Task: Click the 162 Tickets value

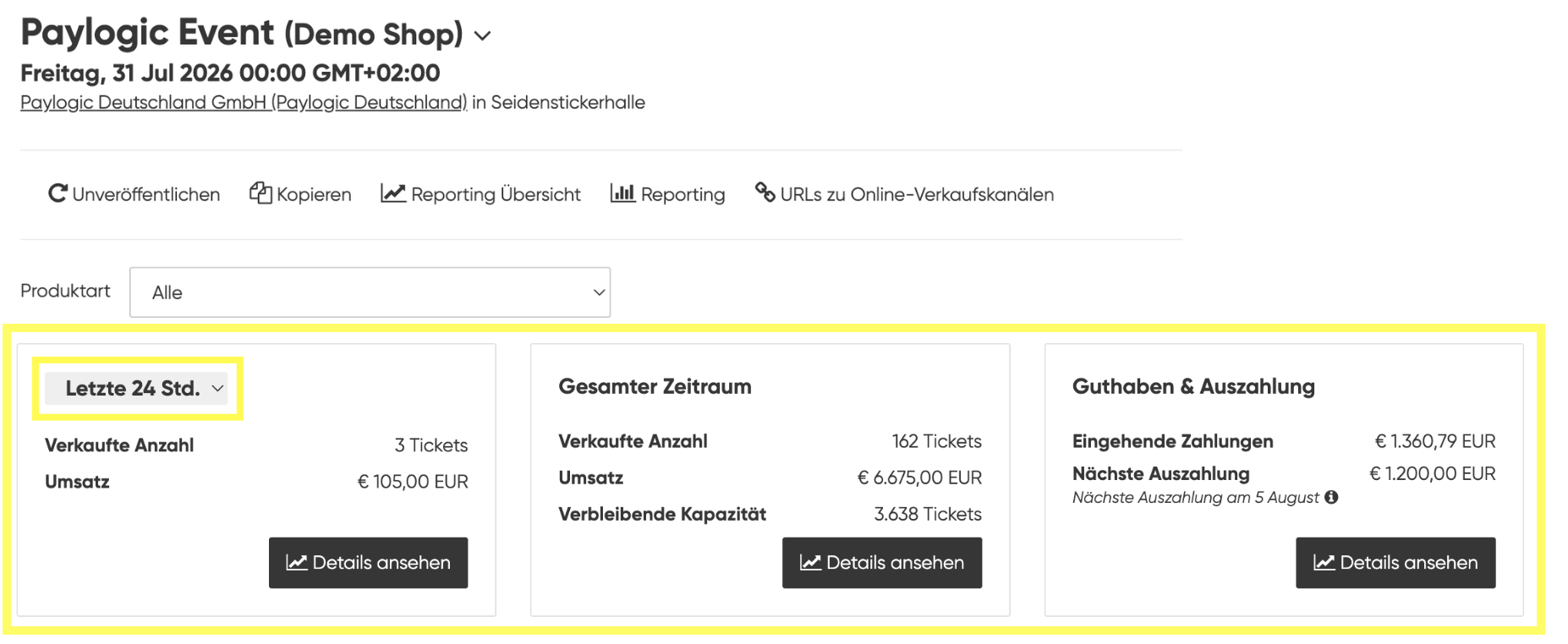Action: click(x=937, y=441)
